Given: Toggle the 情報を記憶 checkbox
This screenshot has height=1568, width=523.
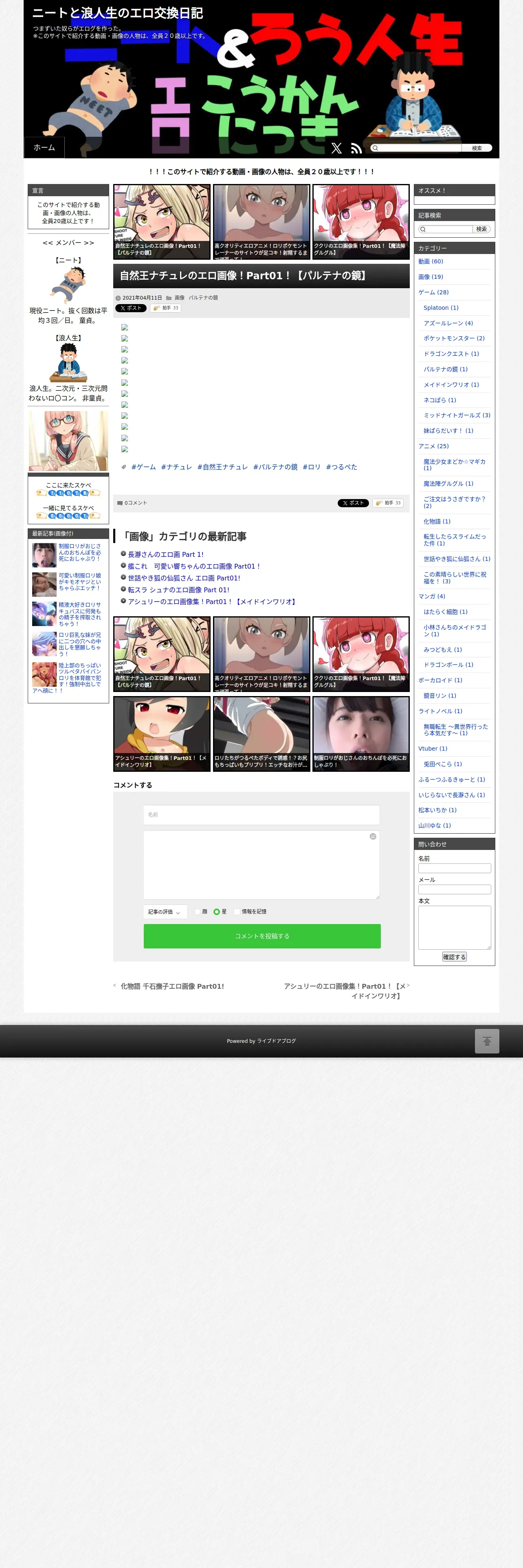Looking at the screenshot, I should point(237,911).
